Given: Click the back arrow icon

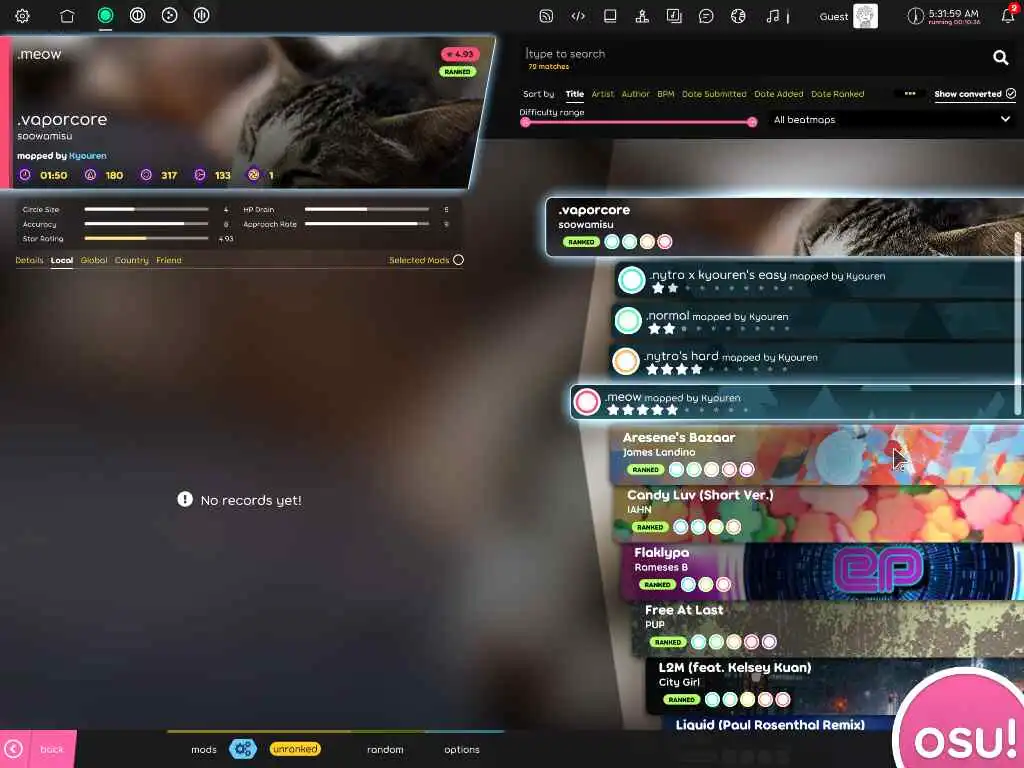Looking at the screenshot, I should (x=14, y=749).
